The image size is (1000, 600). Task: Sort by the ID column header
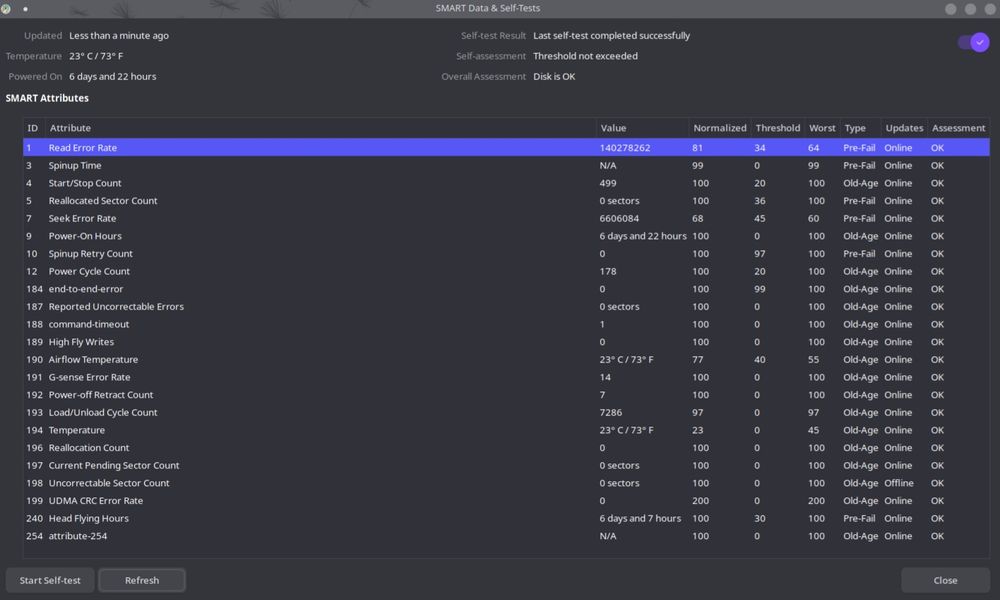click(x=33, y=128)
